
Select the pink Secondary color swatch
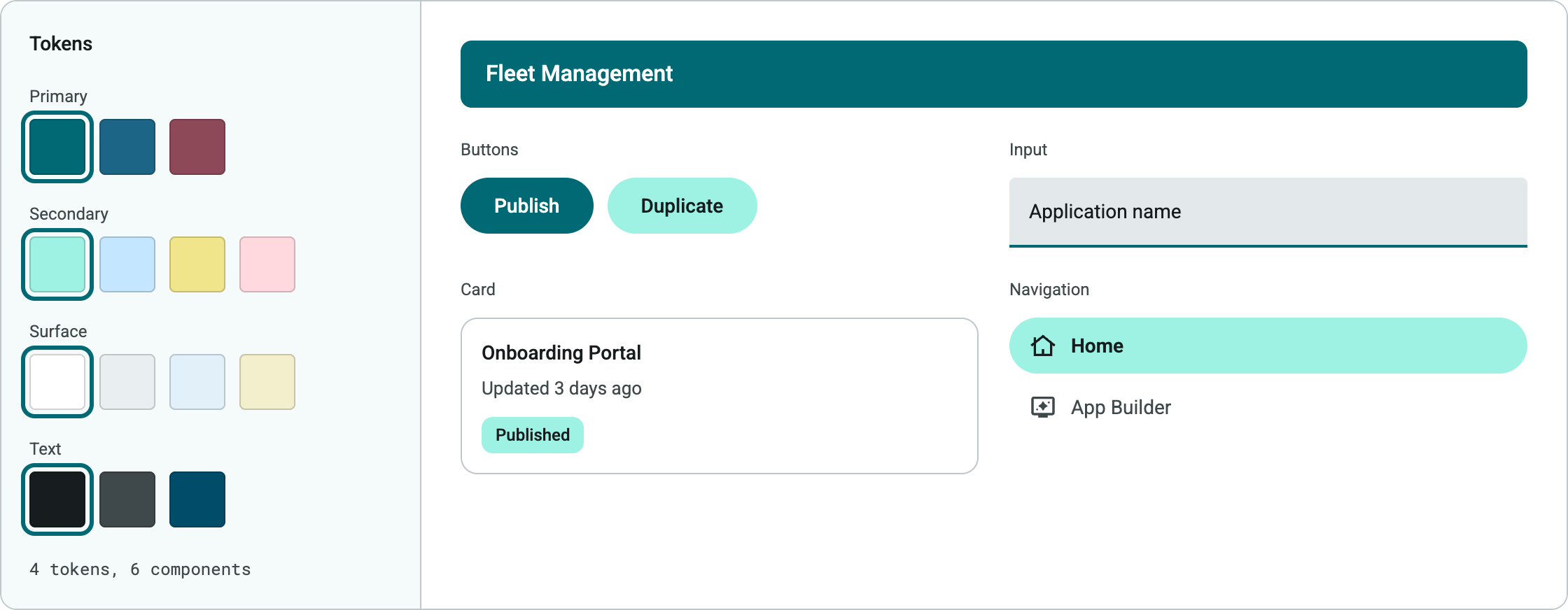(267, 264)
